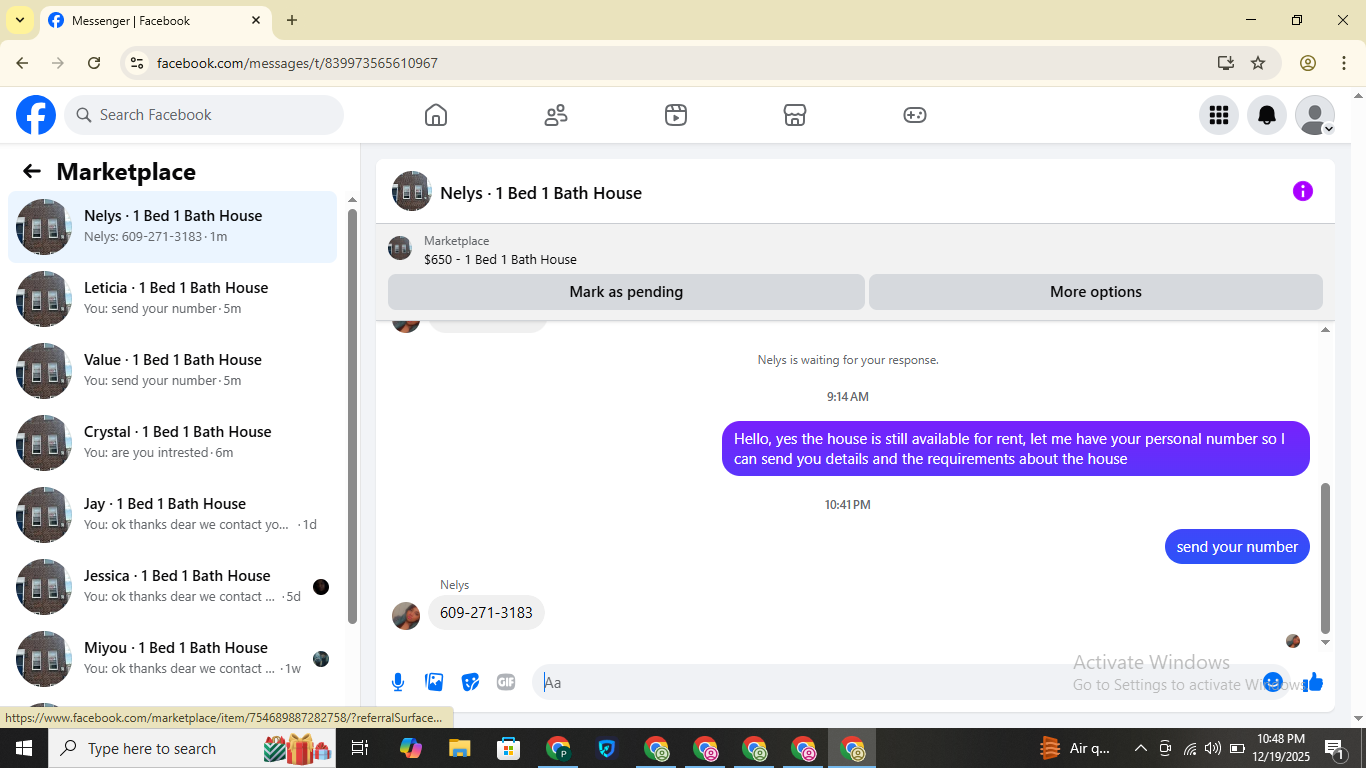Choose a sticker icon
Image resolution: width=1366 pixels, height=768 pixels.
click(470, 682)
